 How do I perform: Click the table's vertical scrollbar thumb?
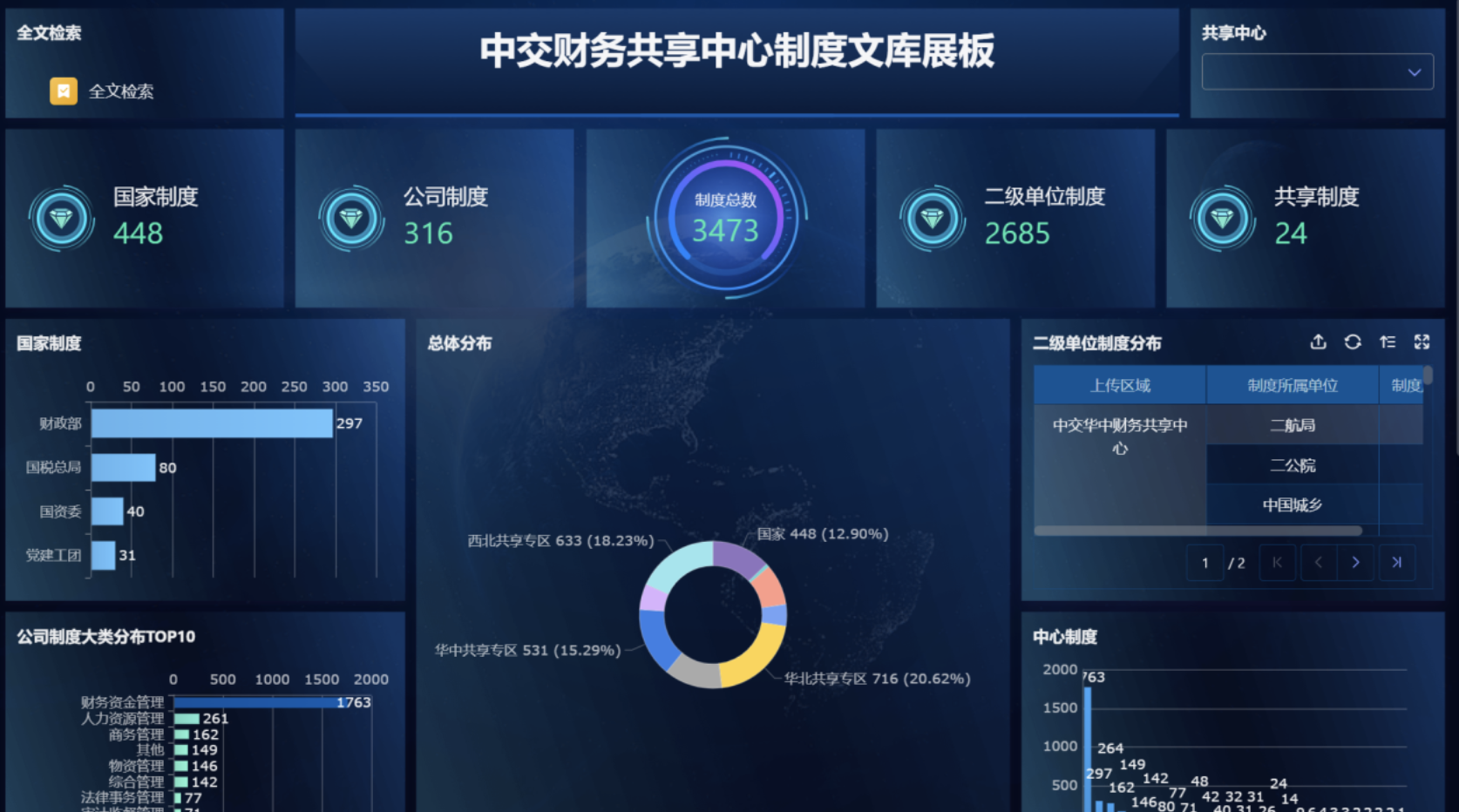point(1428,376)
